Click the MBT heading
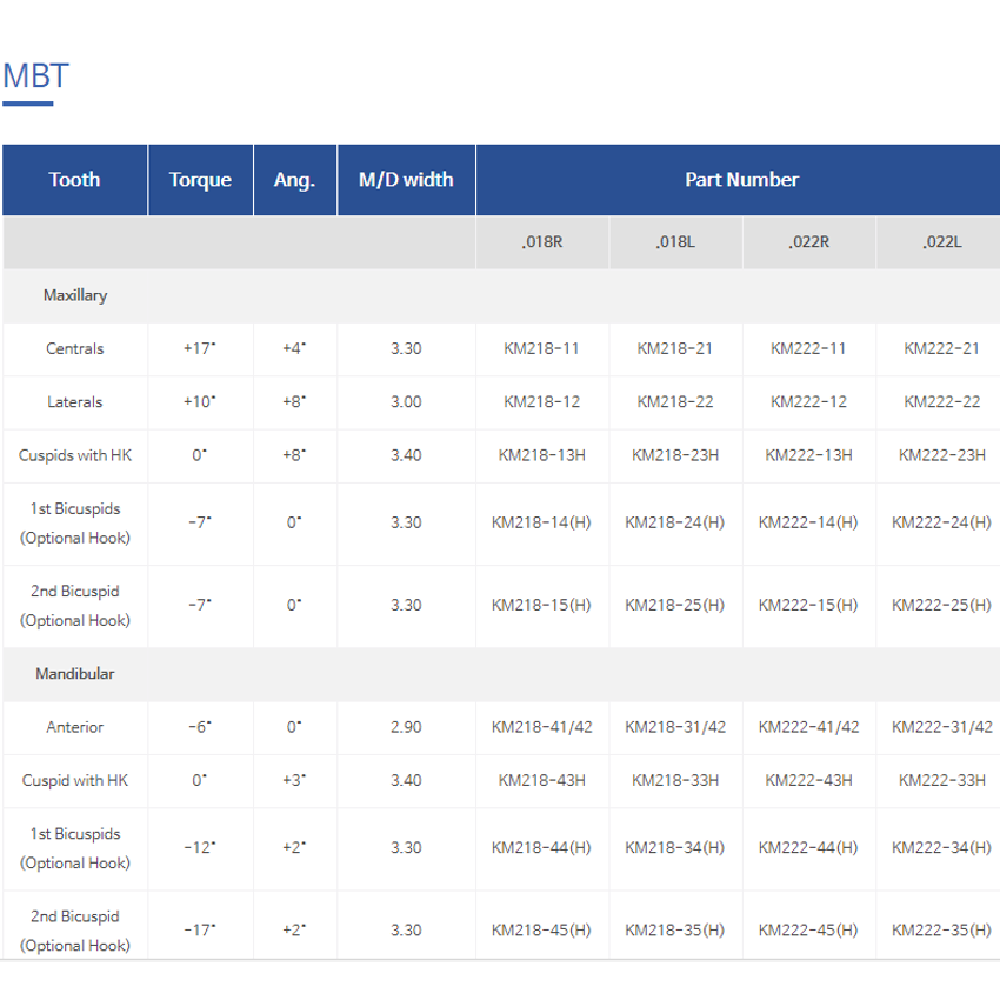 [36, 76]
